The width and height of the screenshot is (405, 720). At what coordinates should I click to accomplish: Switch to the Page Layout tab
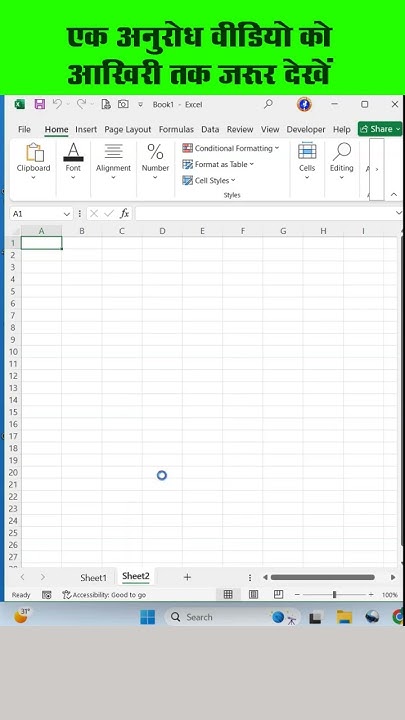pos(128,129)
